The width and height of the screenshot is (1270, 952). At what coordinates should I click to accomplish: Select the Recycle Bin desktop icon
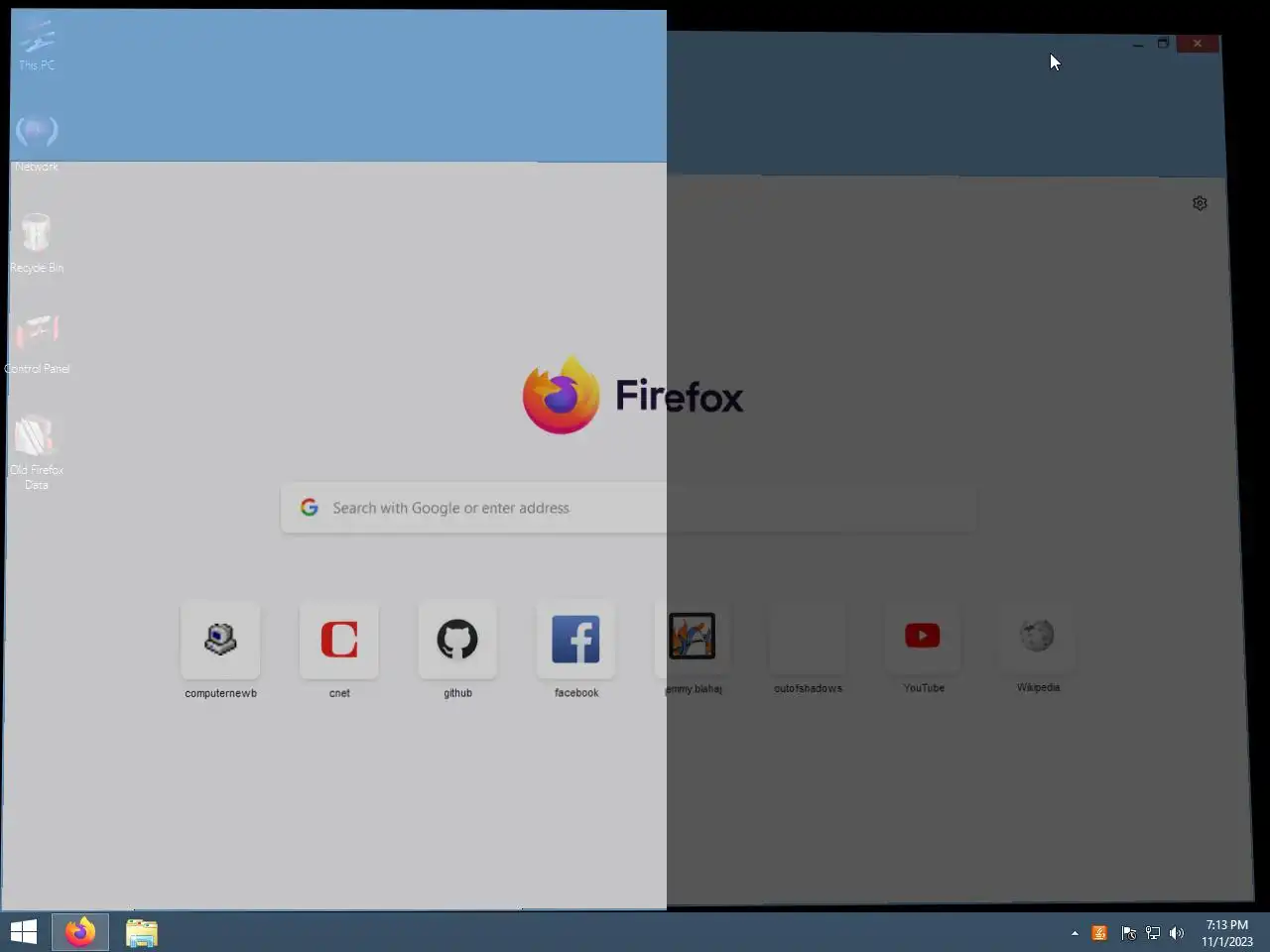click(37, 244)
